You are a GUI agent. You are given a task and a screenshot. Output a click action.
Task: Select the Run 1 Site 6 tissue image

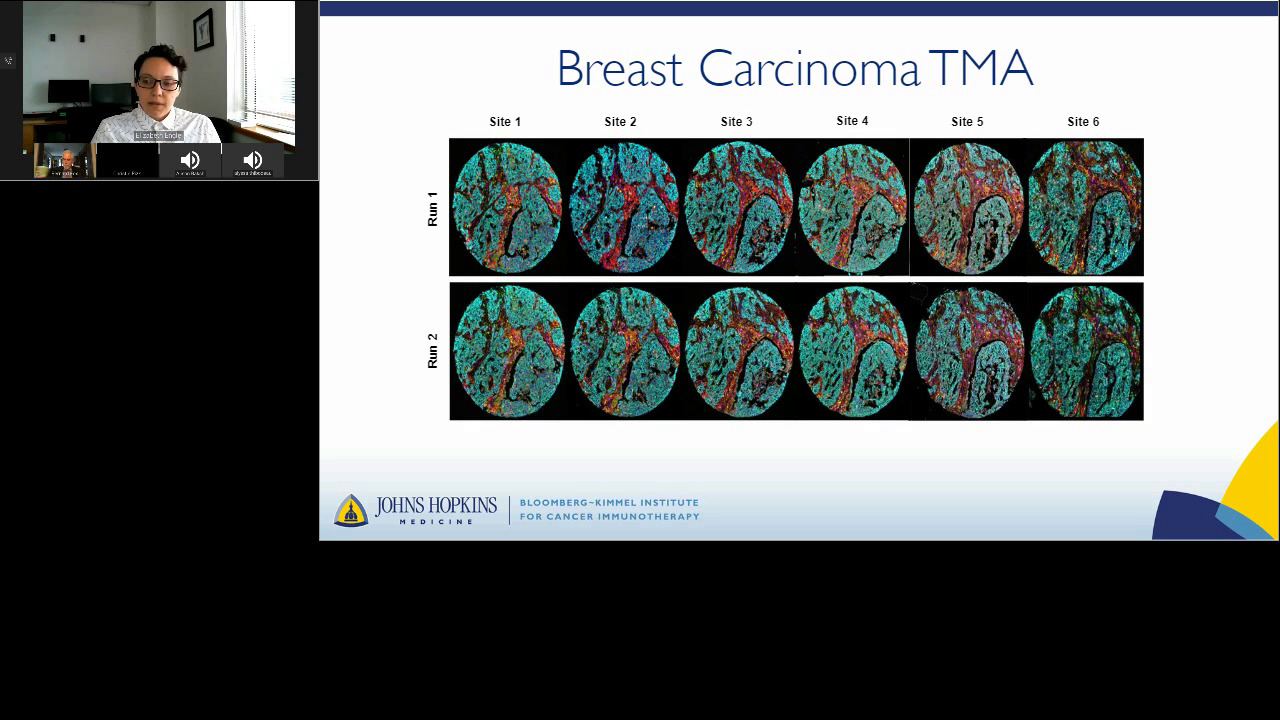pos(1085,207)
